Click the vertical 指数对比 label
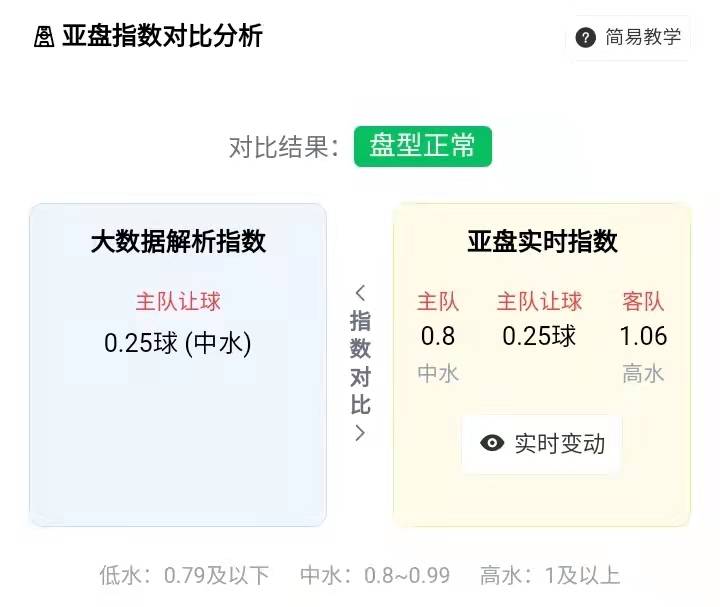Screen dimensions: 720x607 pos(360,363)
